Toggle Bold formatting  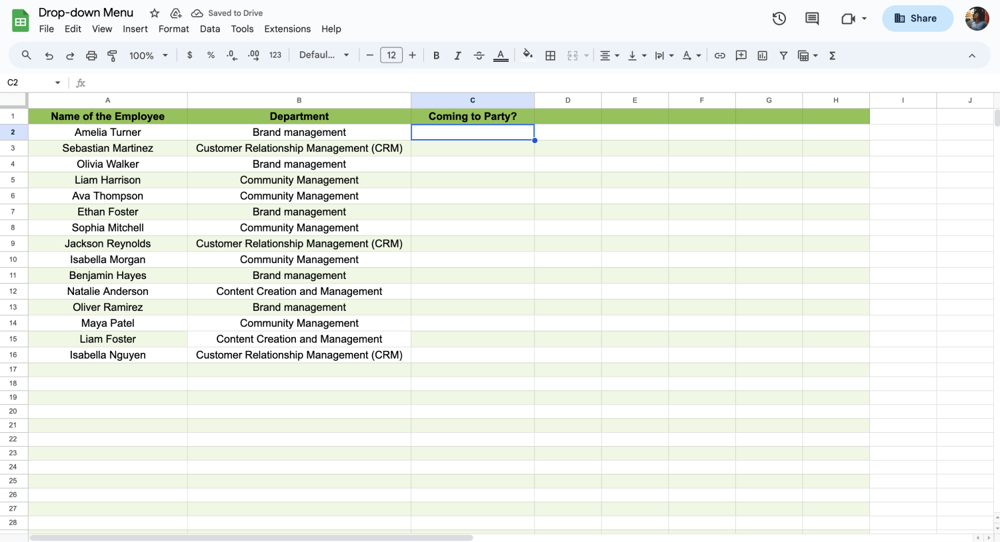436,55
